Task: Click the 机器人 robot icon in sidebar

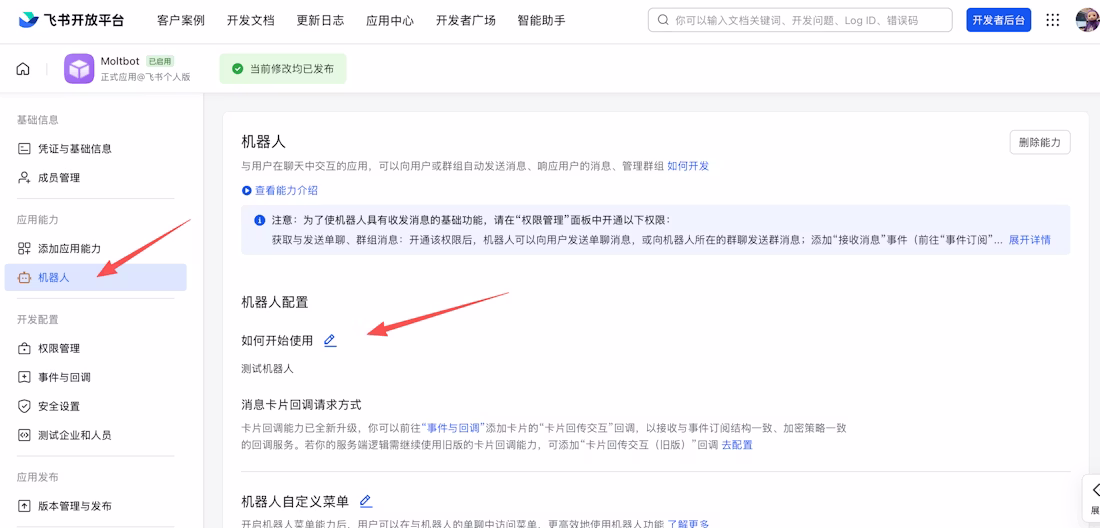Action: coord(24,278)
